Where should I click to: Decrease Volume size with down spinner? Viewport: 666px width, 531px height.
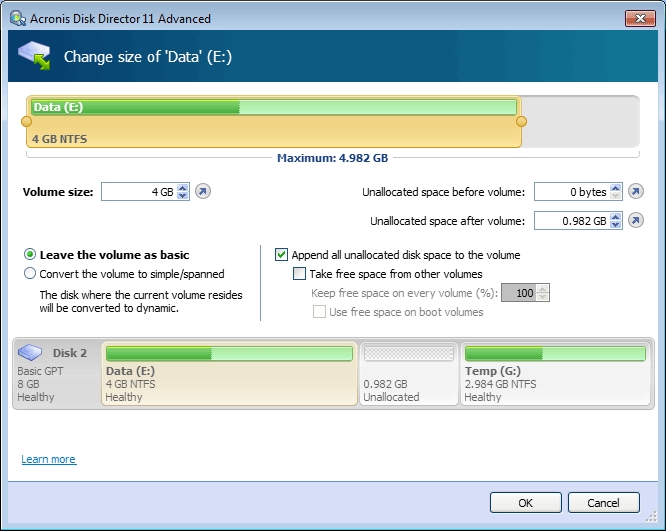click(x=183, y=195)
